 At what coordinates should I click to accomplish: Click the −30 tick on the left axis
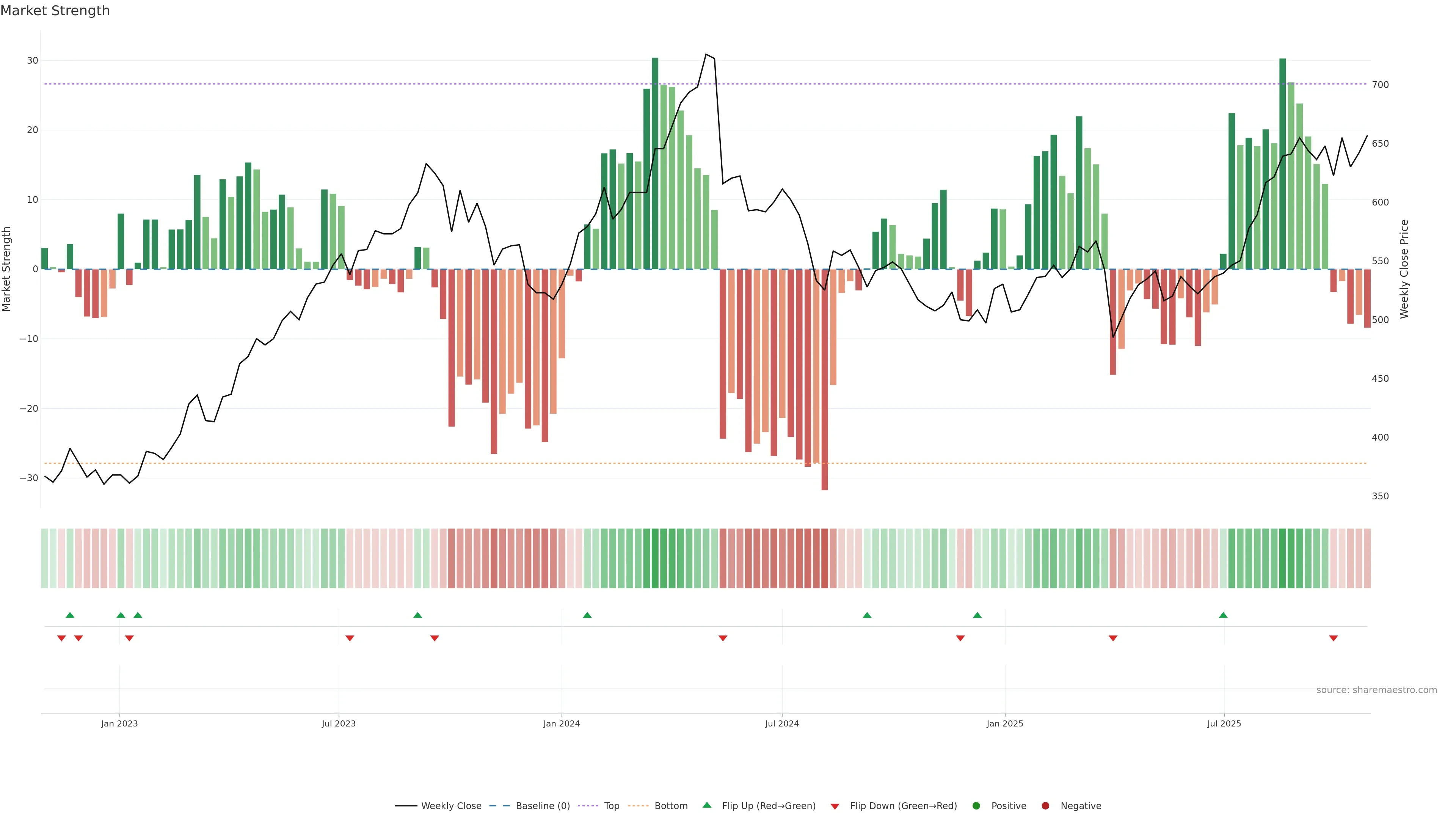coord(29,478)
